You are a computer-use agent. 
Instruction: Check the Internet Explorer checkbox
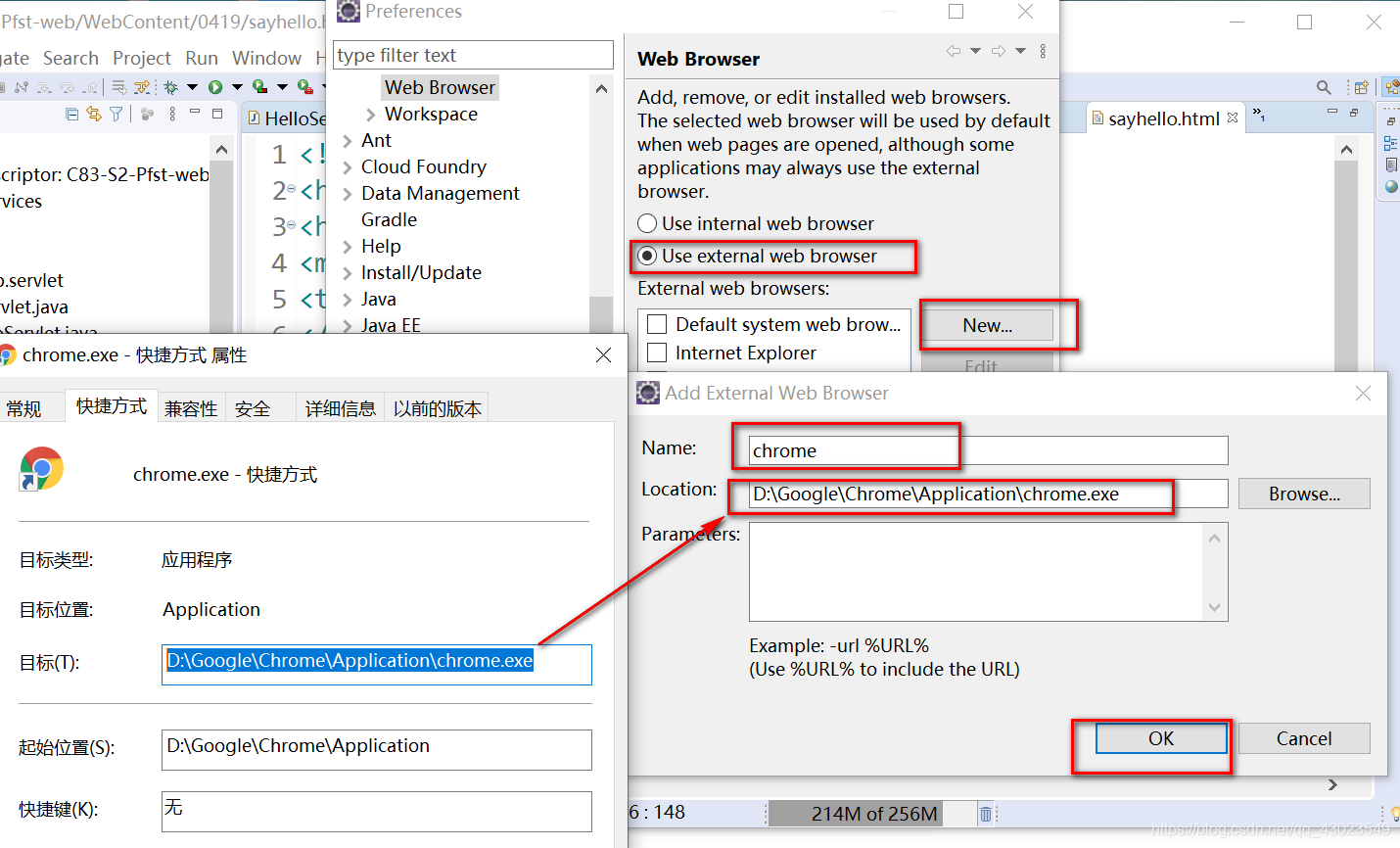pos(658,353)
